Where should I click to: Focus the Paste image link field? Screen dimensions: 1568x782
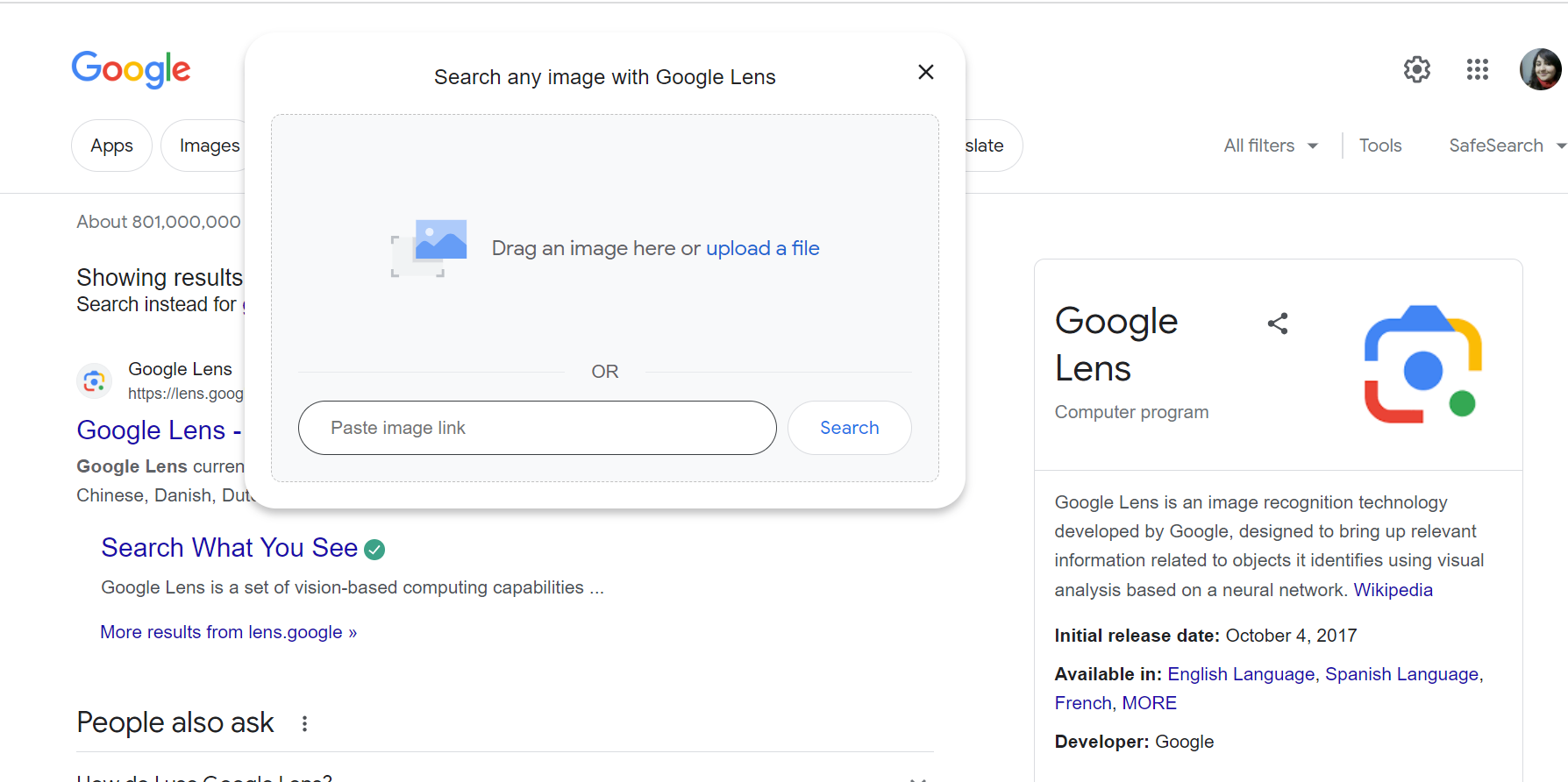pyautogui.click(x=537, y=428)
